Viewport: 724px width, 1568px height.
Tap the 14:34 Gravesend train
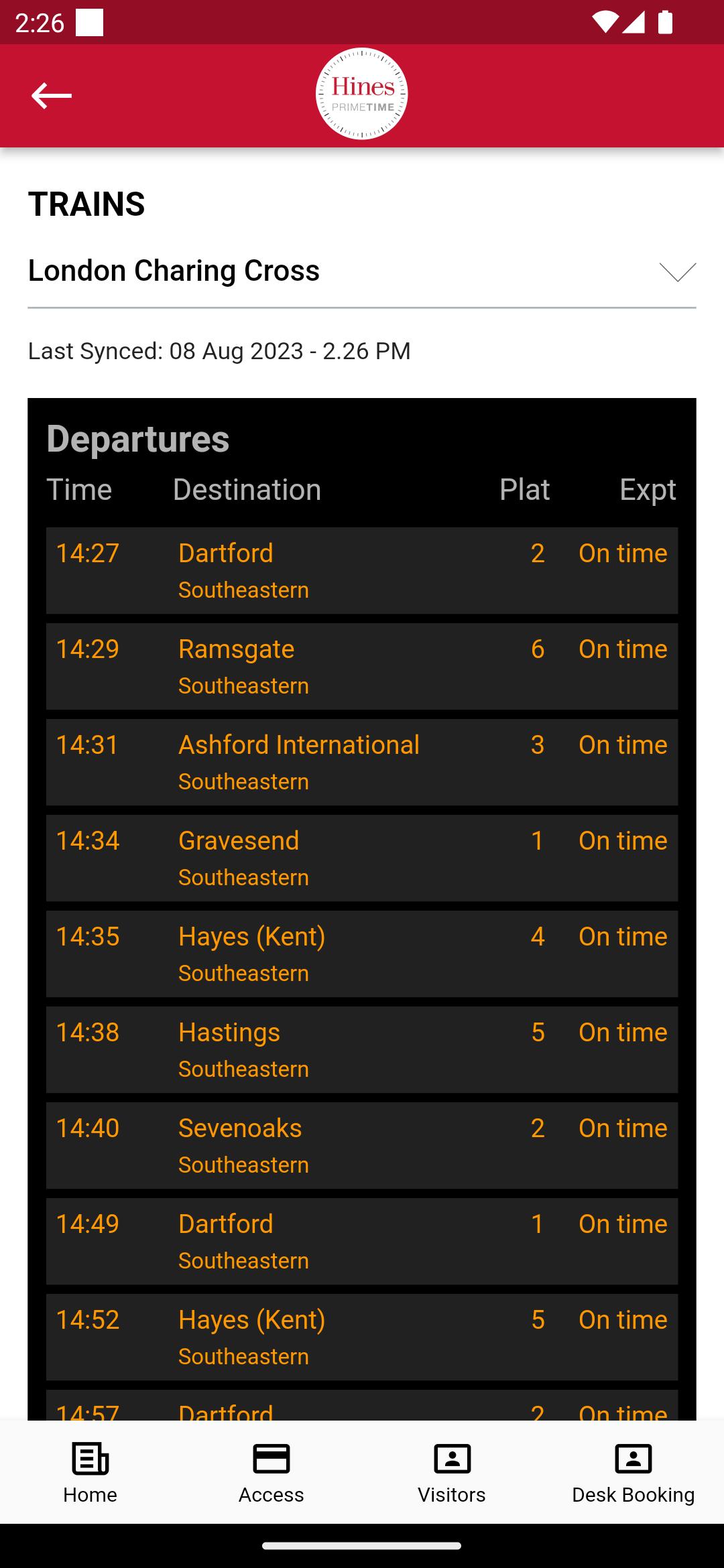pyautogui.click(x=362, y=858)
